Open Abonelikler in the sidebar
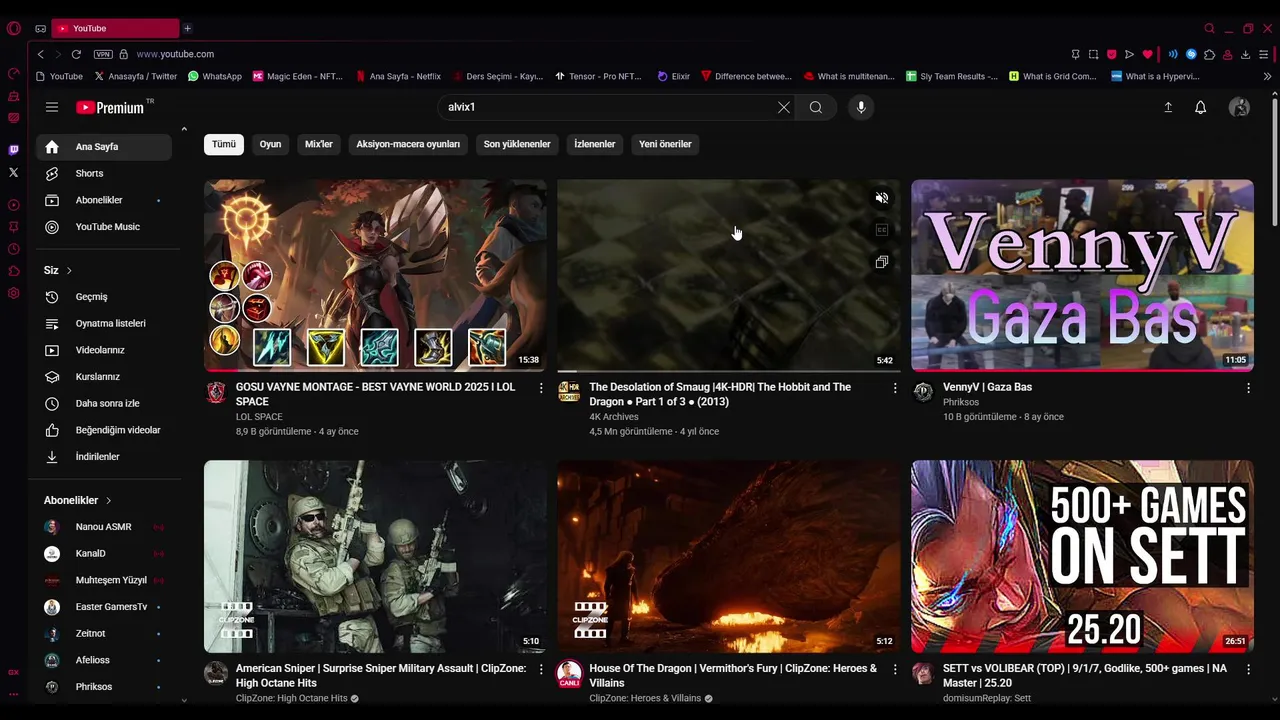1280x720 pixels. [x=104, y=200]
